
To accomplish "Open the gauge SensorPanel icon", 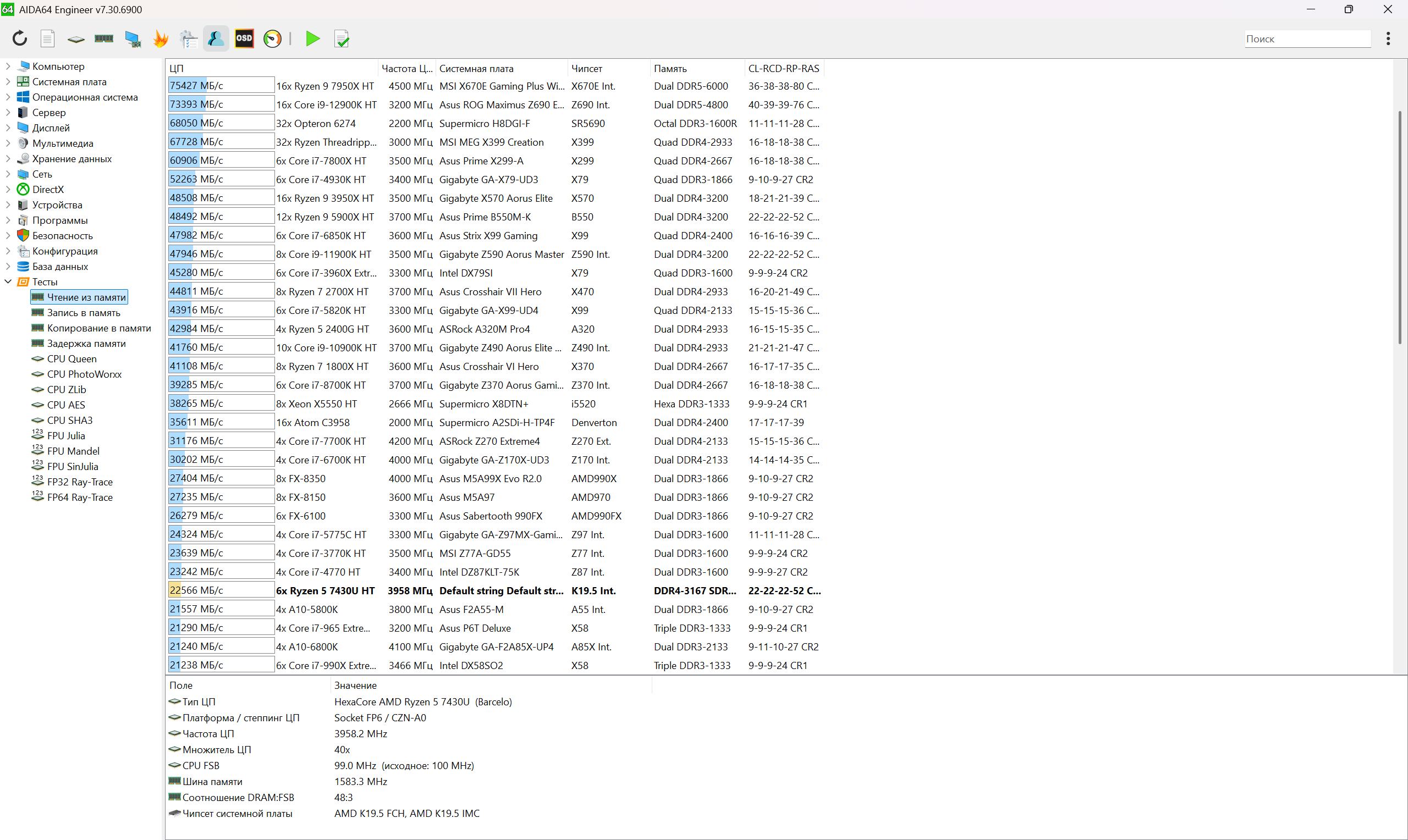I will 272,38.
